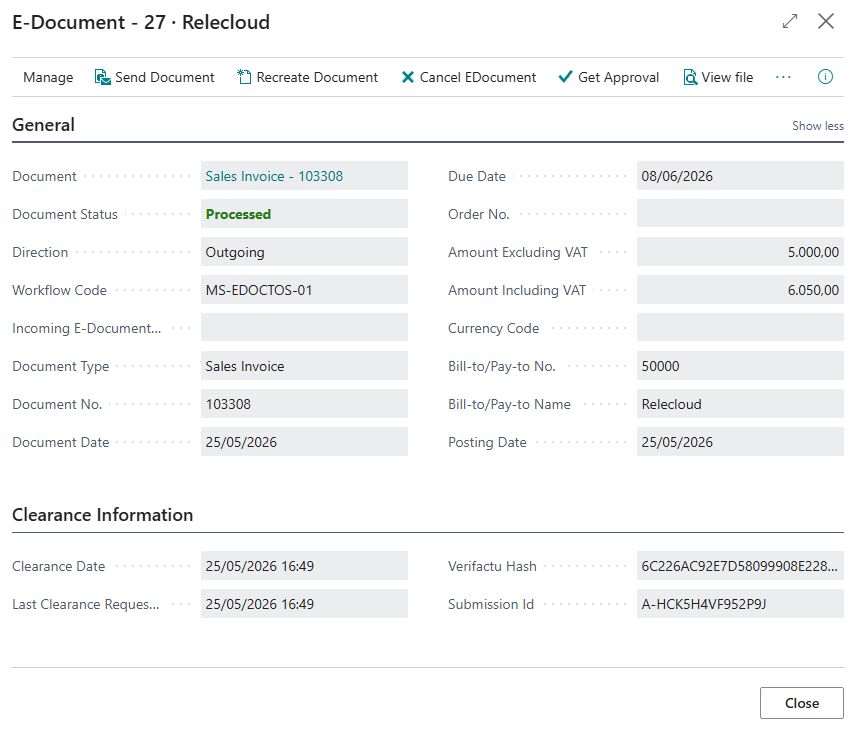Click the Cancel EDocument action label
Image resolution: width=859 pixels, height=739 pixels.
click(x=478, y=77)
